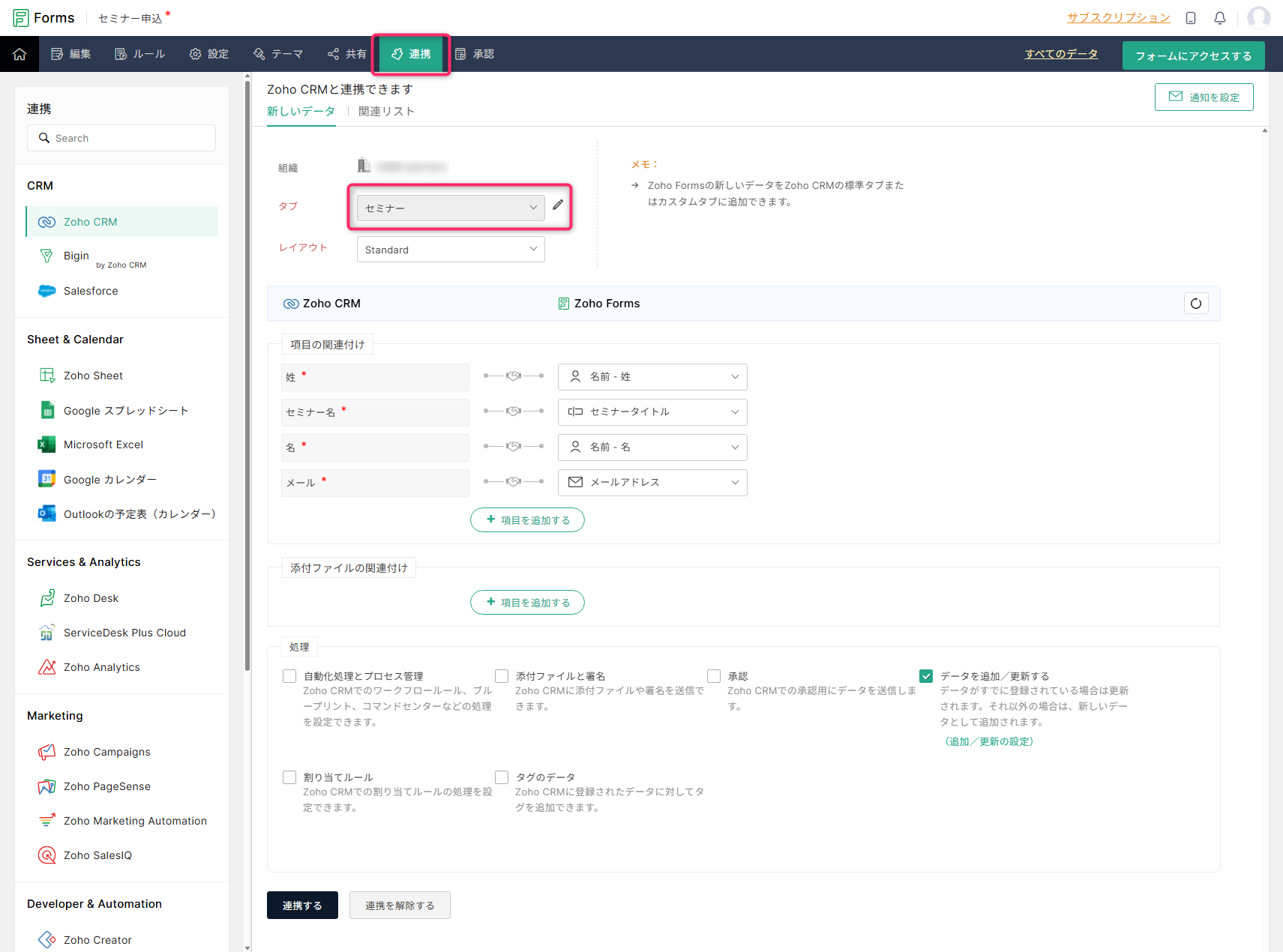1283x952 pixels.
Task: Click 項目を追加する under 添付ファイルの関連付け
Action: point(527,603)
